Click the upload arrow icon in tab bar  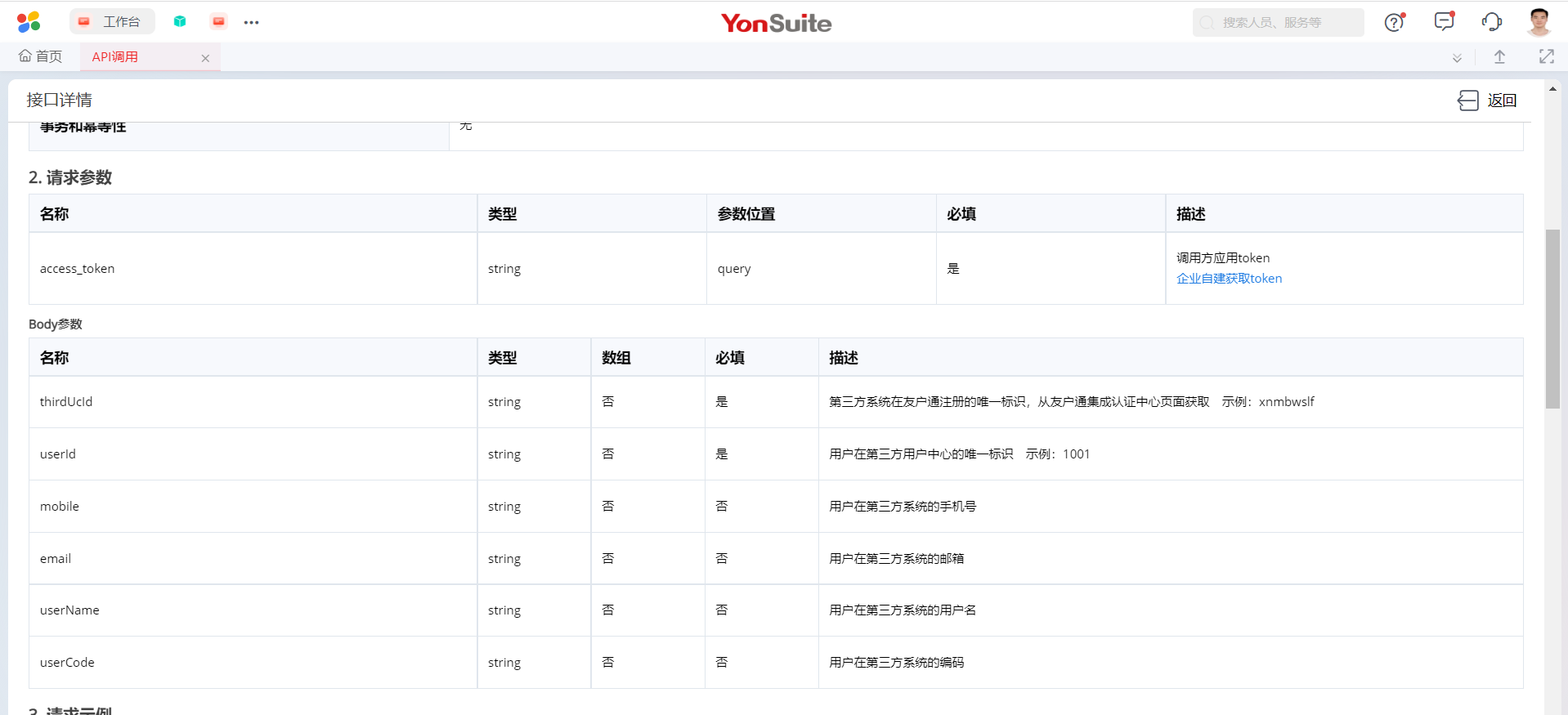pos(1499,57)
